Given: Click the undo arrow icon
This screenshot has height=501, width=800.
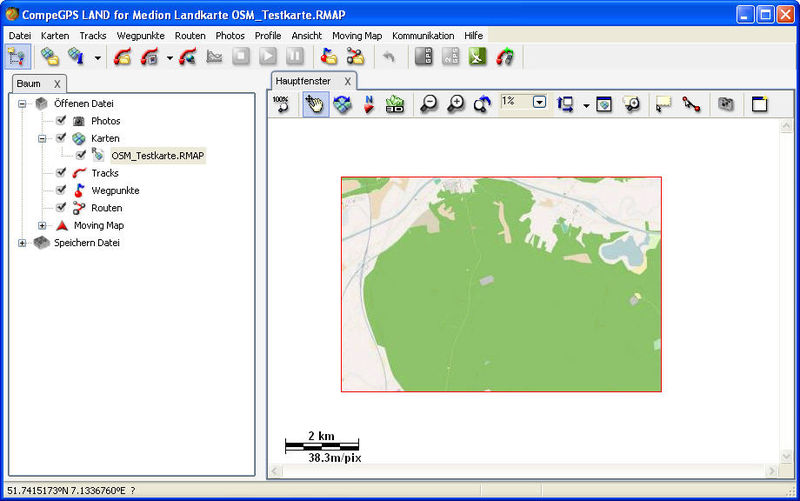Looking at the screenshot, I should click(388, 57).
